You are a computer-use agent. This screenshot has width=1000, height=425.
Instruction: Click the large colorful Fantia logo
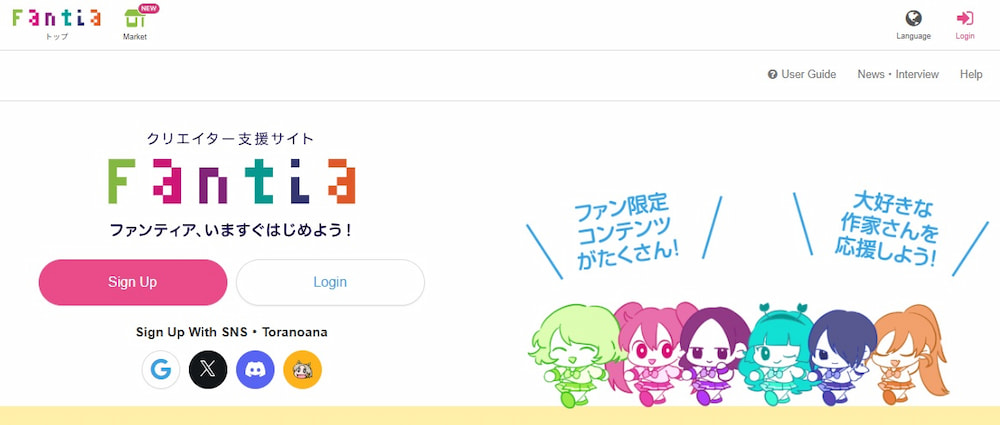point(232,181)
